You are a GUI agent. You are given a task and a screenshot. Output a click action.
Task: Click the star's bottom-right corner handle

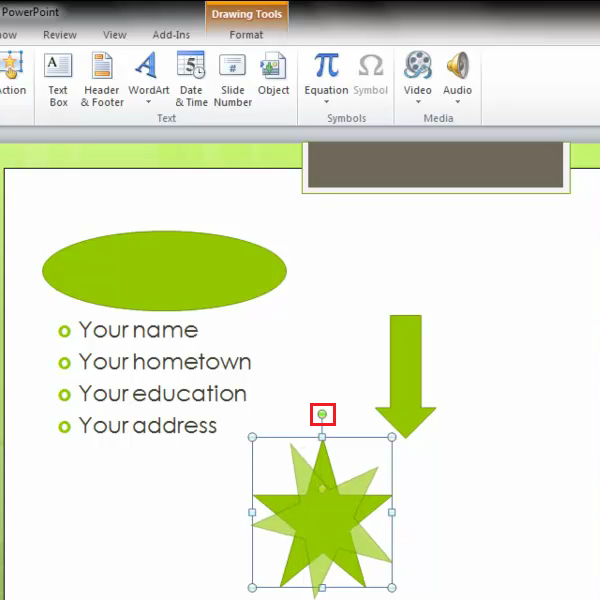pos(392,588)
